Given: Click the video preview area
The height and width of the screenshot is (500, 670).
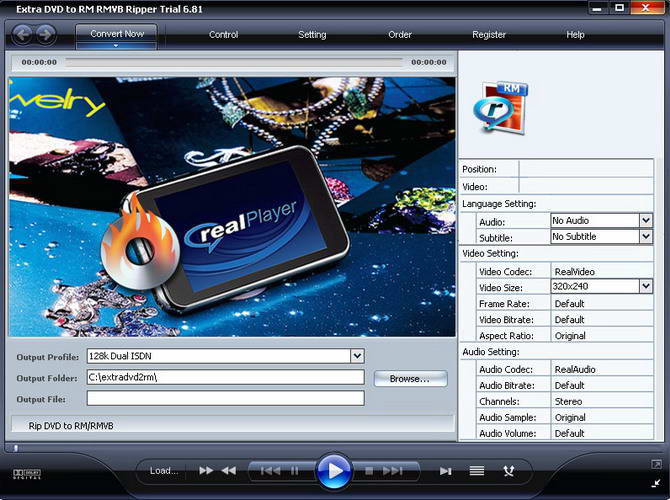Looking at the screenshot, I should pos(232,207).
